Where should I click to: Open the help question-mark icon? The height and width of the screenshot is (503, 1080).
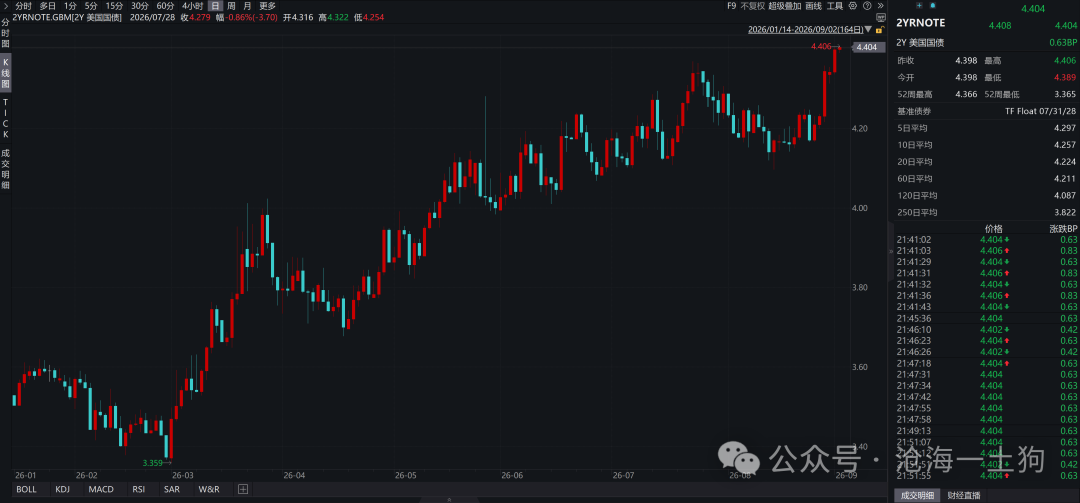pyautogui.click(x=866, y=6)
